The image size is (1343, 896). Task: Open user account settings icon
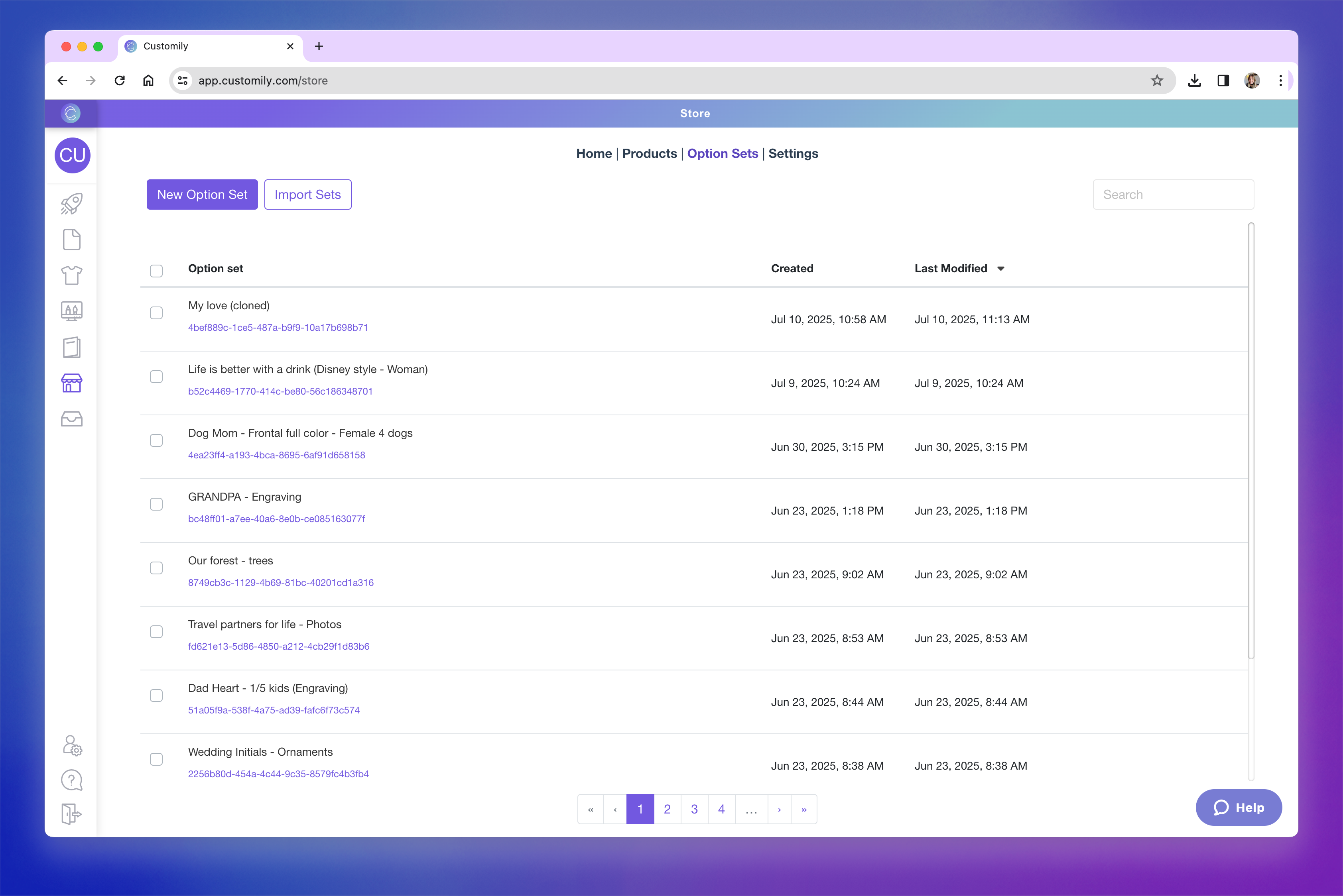(72, 745)
